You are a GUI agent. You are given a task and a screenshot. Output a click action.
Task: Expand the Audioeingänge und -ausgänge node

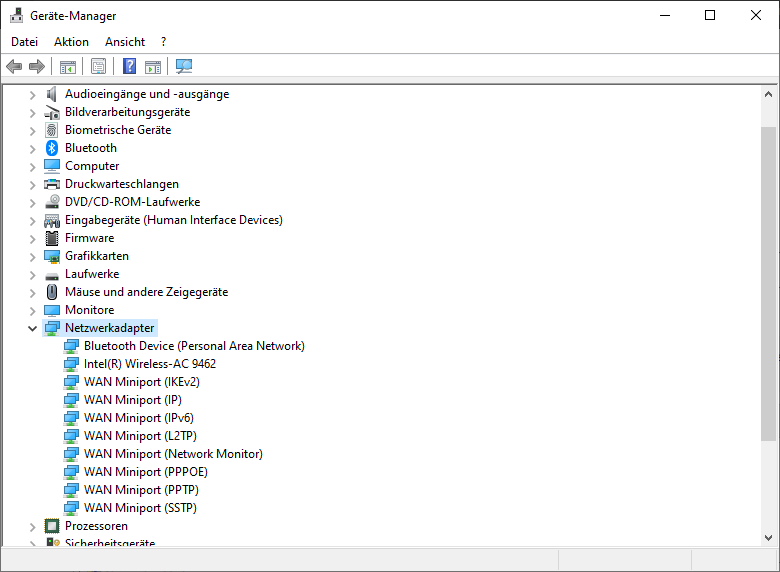point(32,95)
